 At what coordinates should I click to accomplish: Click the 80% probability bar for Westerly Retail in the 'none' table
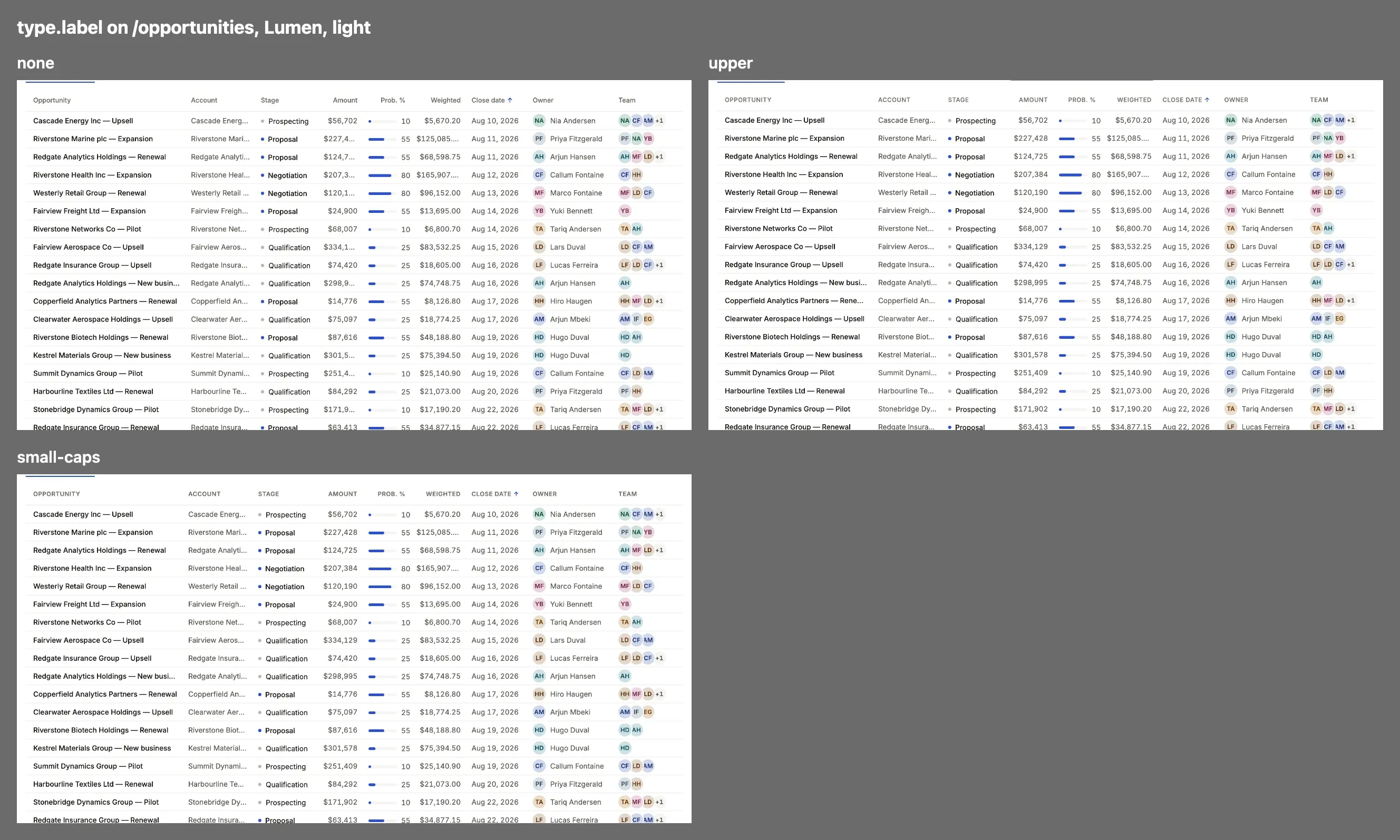(380, 193)
